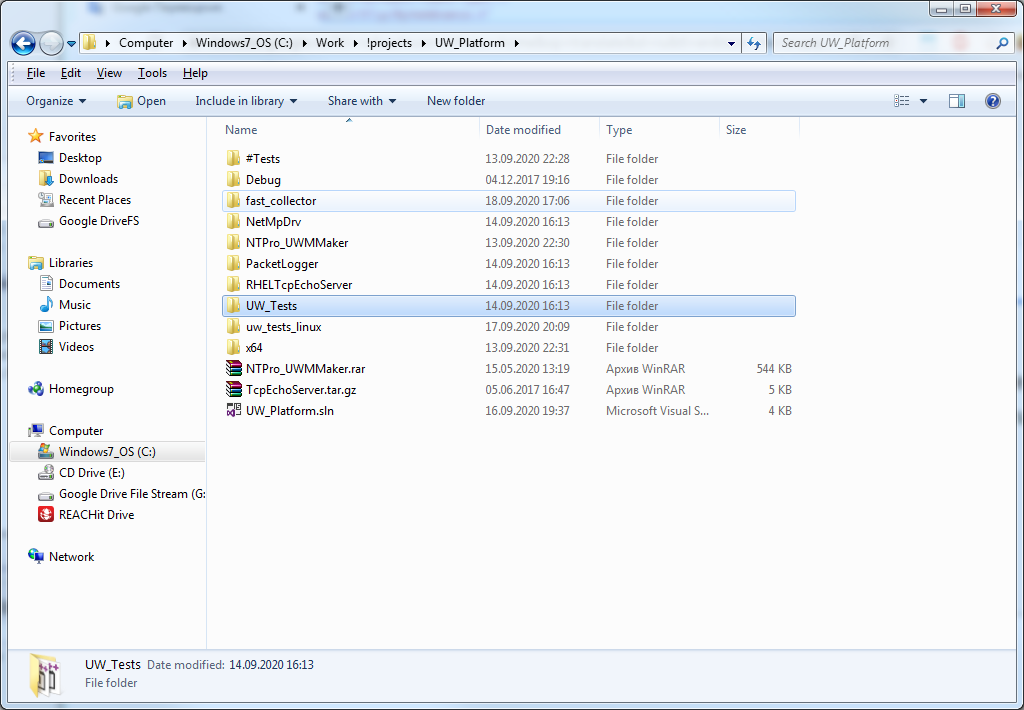Open the View menu
This screenshot has height=710, width=1024.
109,73
